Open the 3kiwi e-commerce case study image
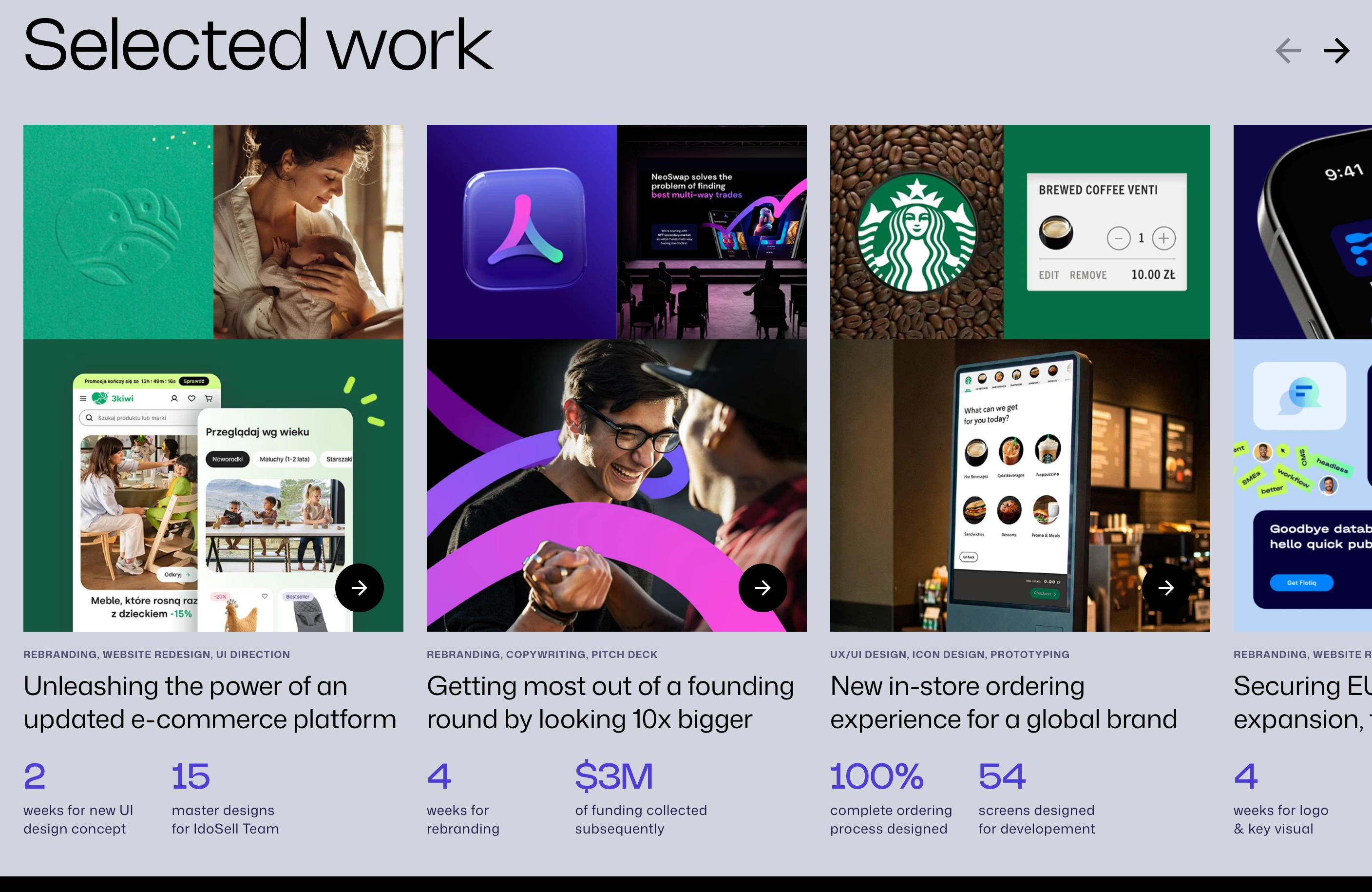Viewport: 1372px width, 892px height. pos(213,378)
